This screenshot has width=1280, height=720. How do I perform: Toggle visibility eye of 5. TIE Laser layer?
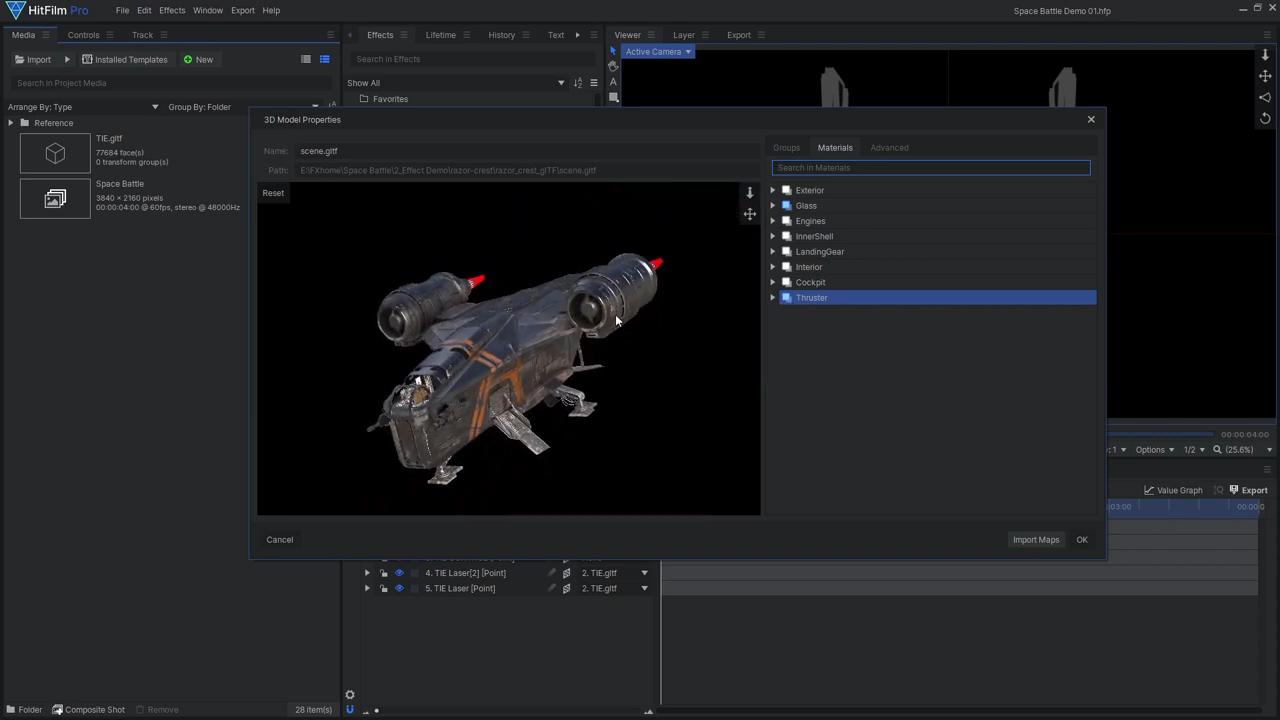click(x=399, y=588)
